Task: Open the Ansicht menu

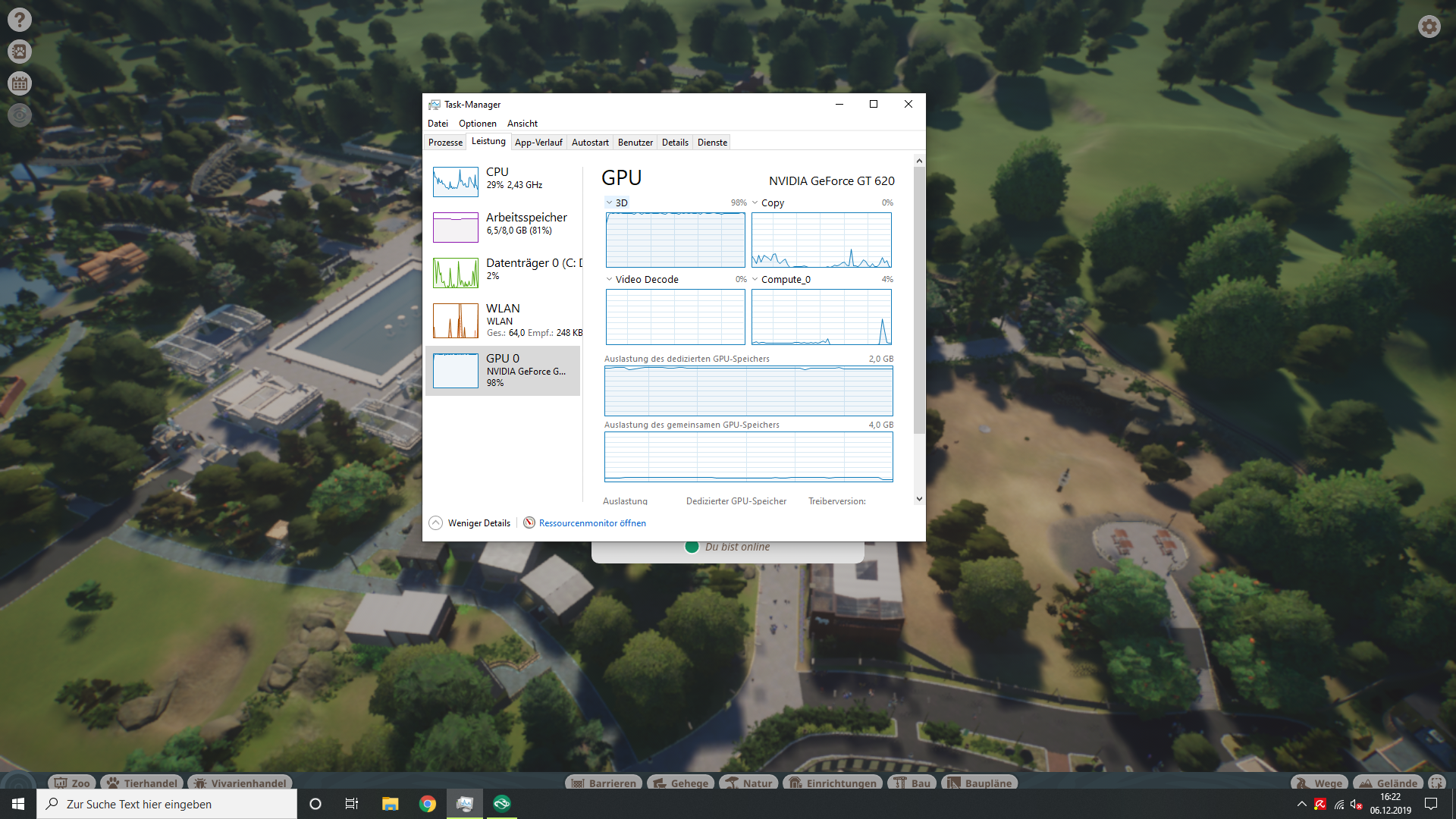Action: tap(522, 124)
